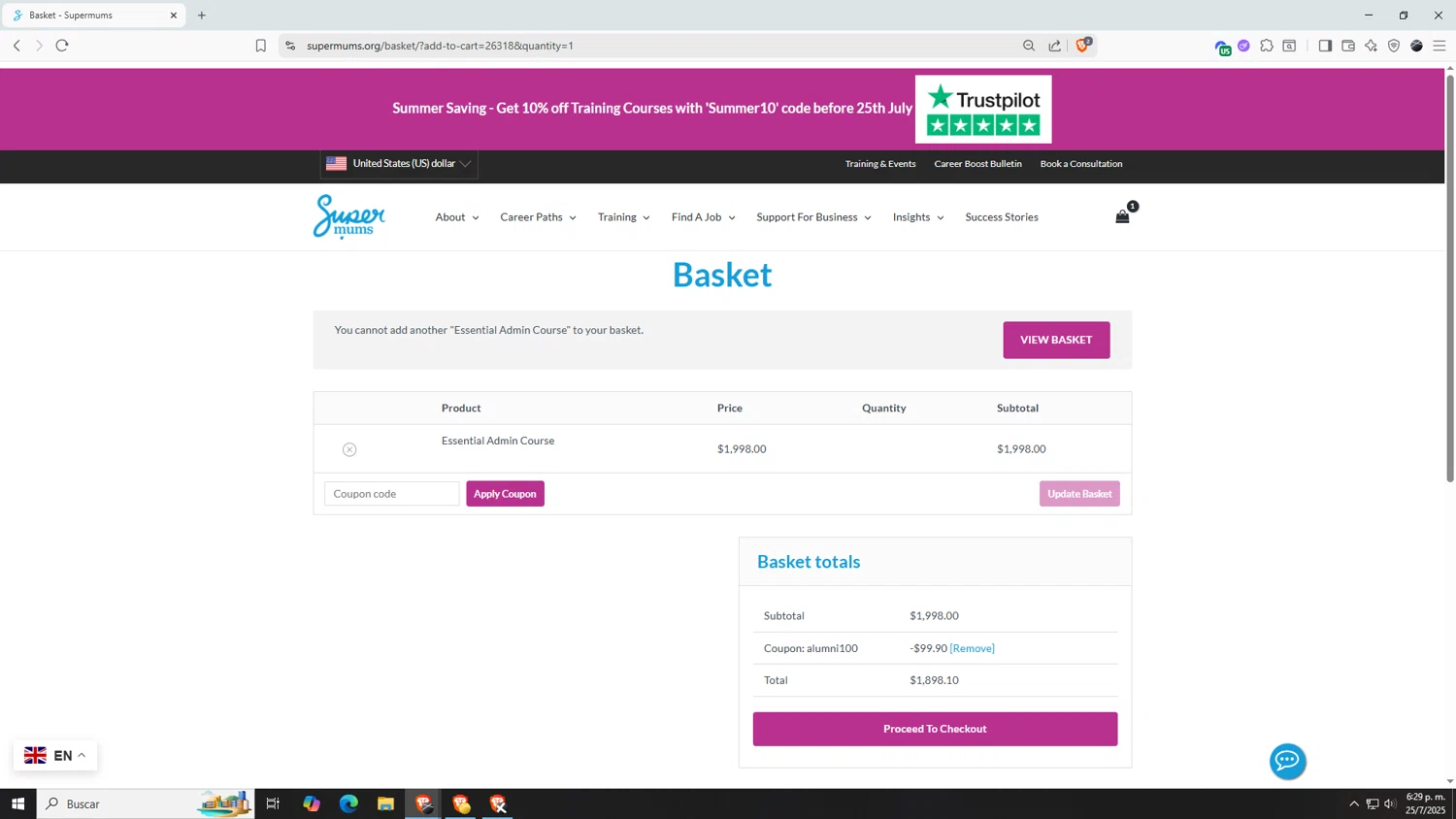This screenshot has width=1456, height=819.
Task: Click the Windows search box
Action: (x=146, y=803)
